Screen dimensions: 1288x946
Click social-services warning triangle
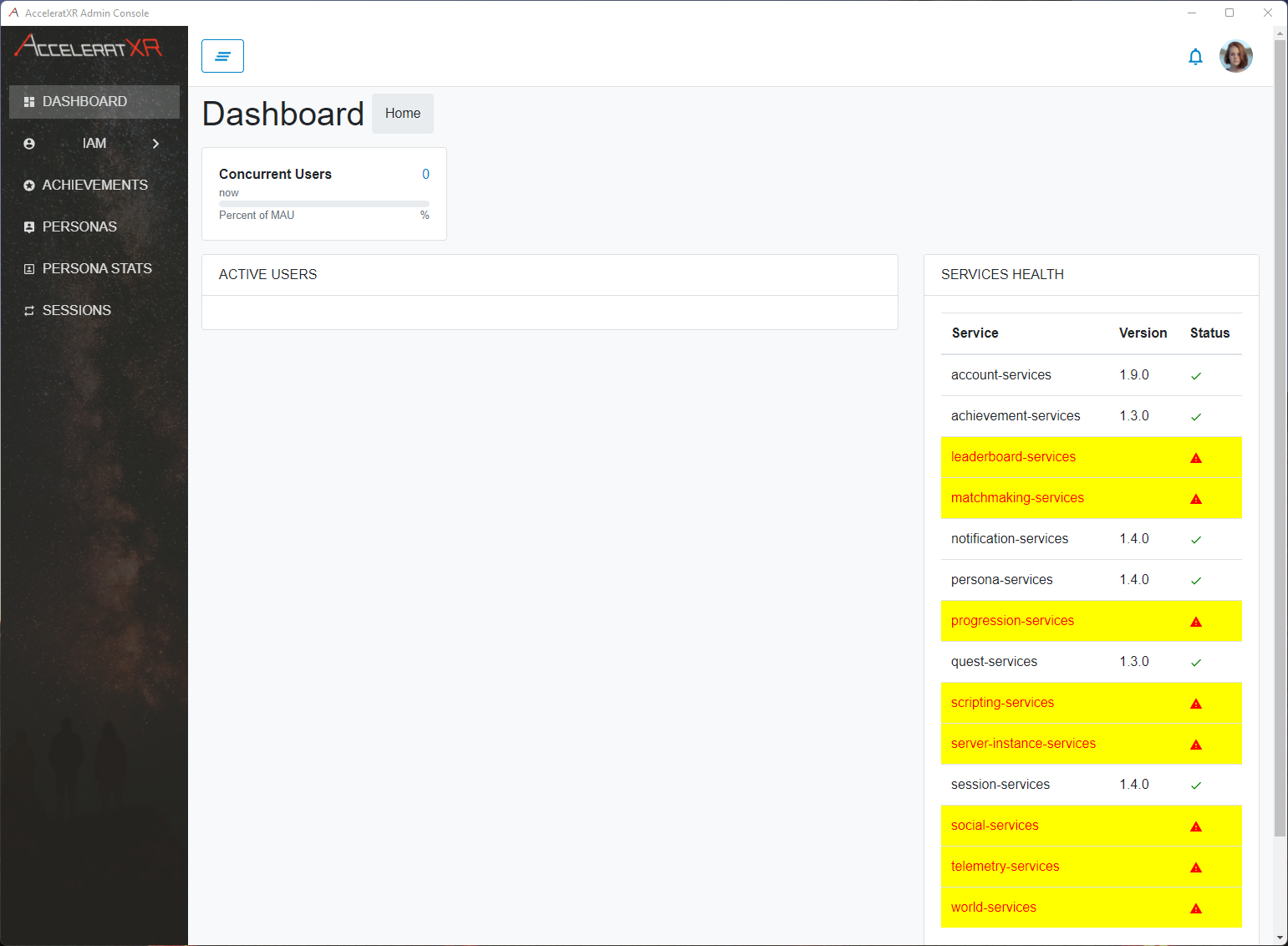tap(1196, 826)
